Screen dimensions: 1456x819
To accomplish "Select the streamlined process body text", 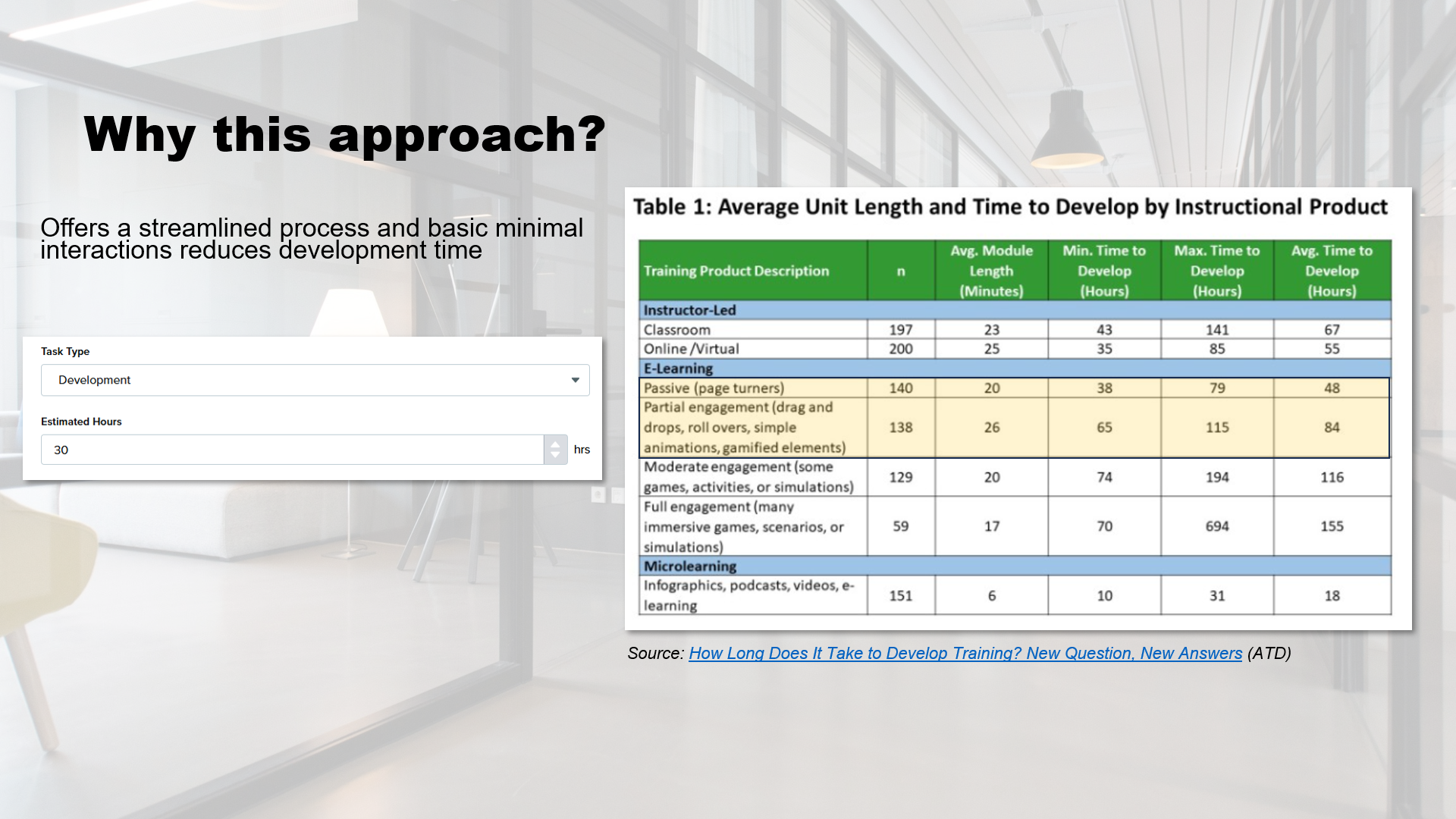I will 312,238.
